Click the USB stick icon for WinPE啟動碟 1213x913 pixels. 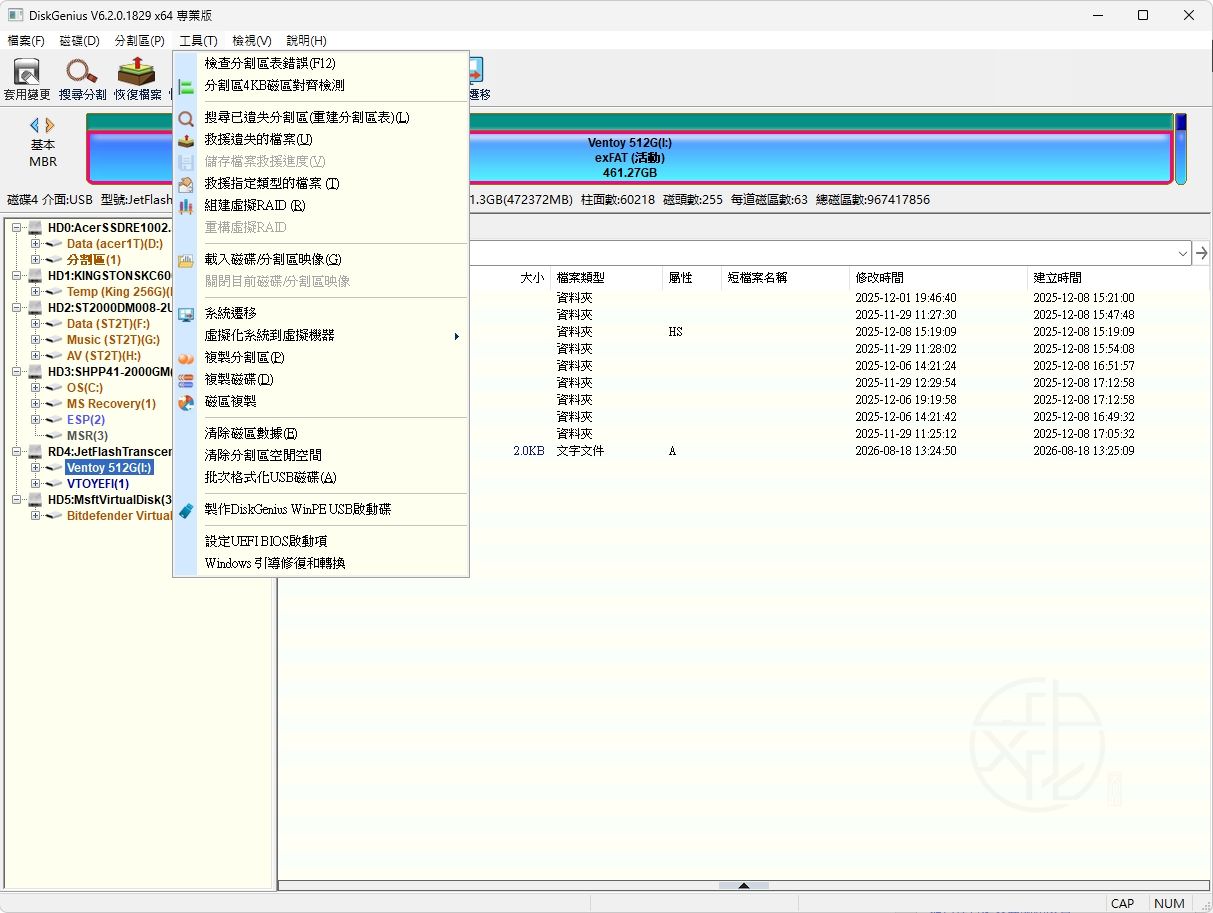pyautogui.click(x=186, y=510)
